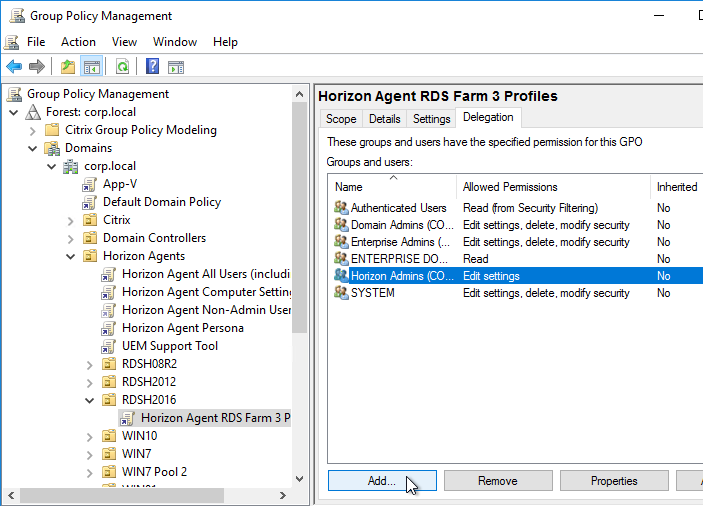Expand the WIN10 OU node
This screenshot has width=703, height=506.
click(x=89, y=437)
